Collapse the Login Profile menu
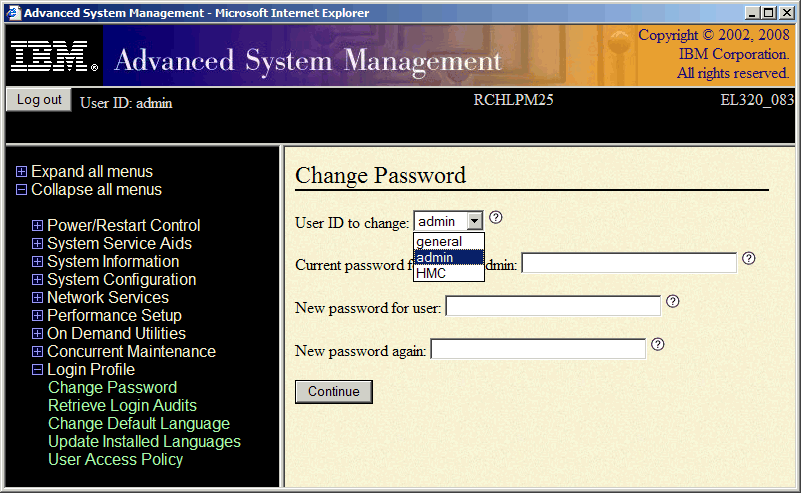The width and height of the screenshot is (801, 493). click(x=37, y=369)
